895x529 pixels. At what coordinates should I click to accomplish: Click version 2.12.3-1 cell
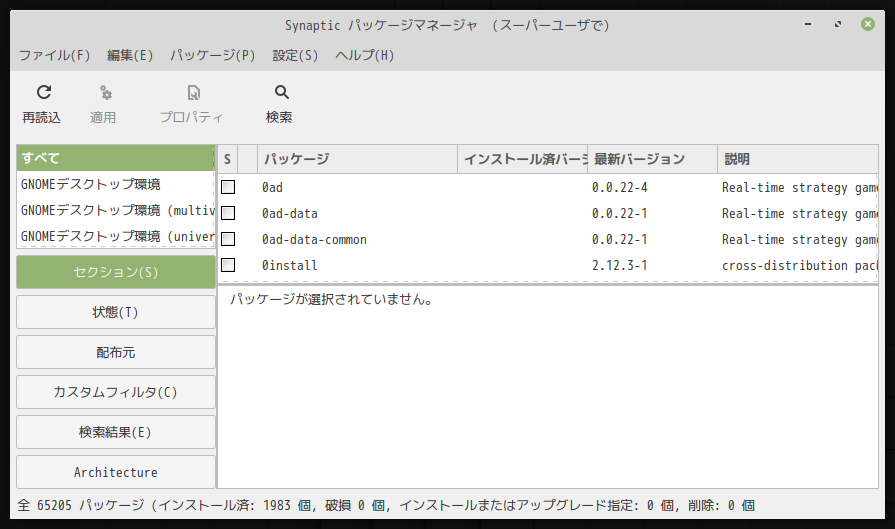click(x=620, y=265)
